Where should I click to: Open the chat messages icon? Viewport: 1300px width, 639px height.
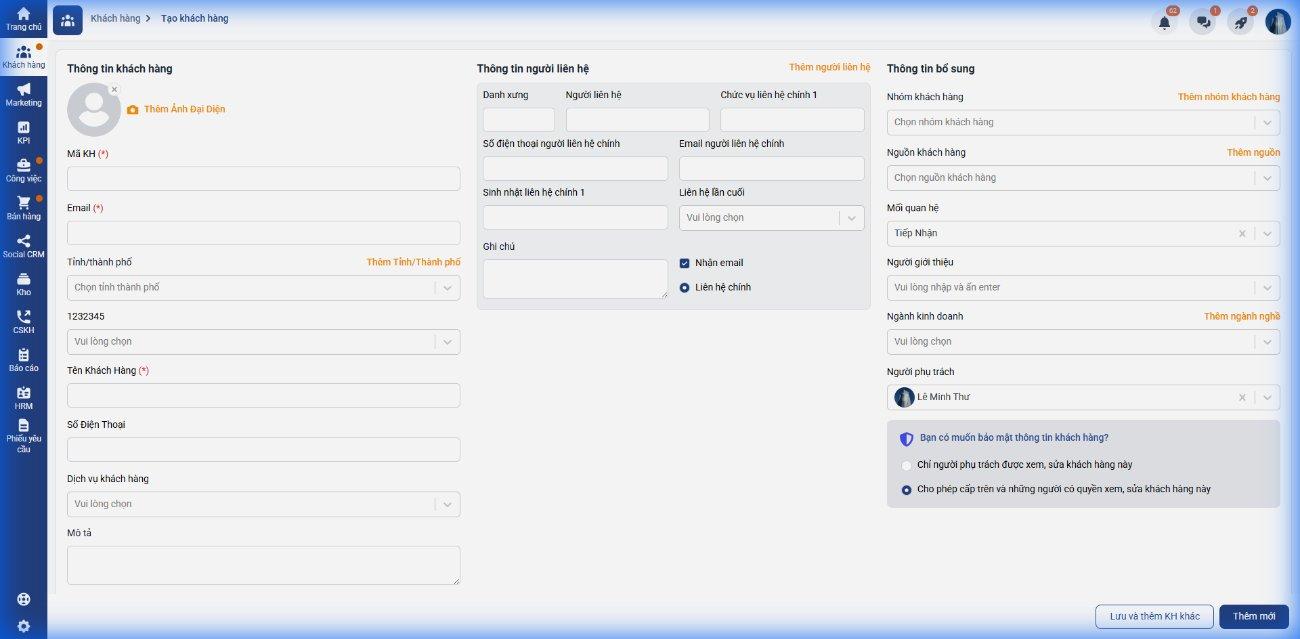(x=1202, y=22)
